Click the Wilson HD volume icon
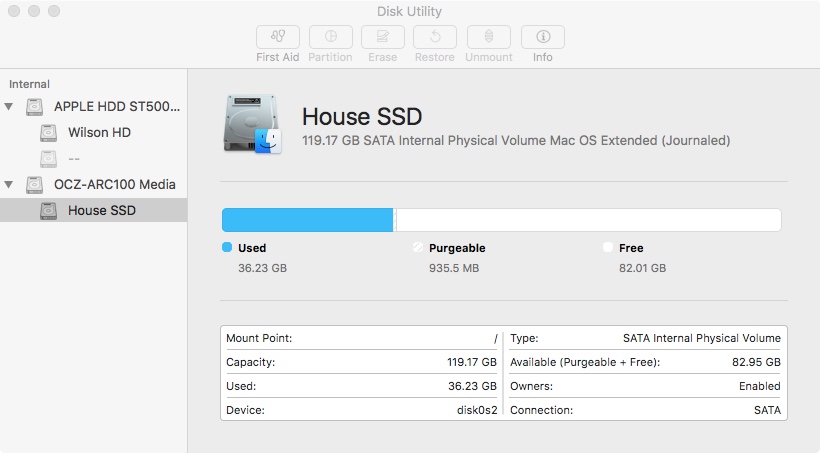Screen dimensions: 820x453 (x=49, y=133)
